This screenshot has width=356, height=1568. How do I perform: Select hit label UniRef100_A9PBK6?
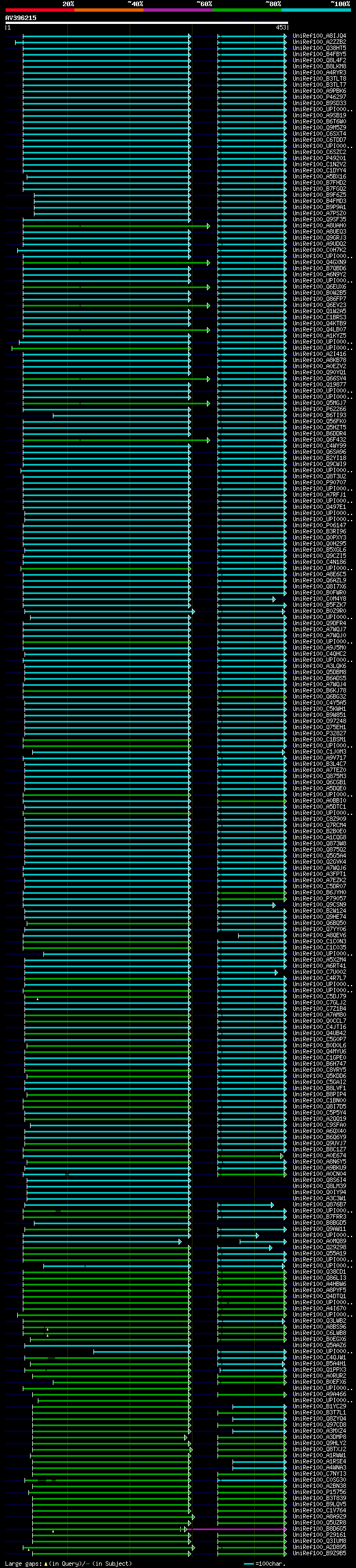pyautogui.click(x=319, y=91)
